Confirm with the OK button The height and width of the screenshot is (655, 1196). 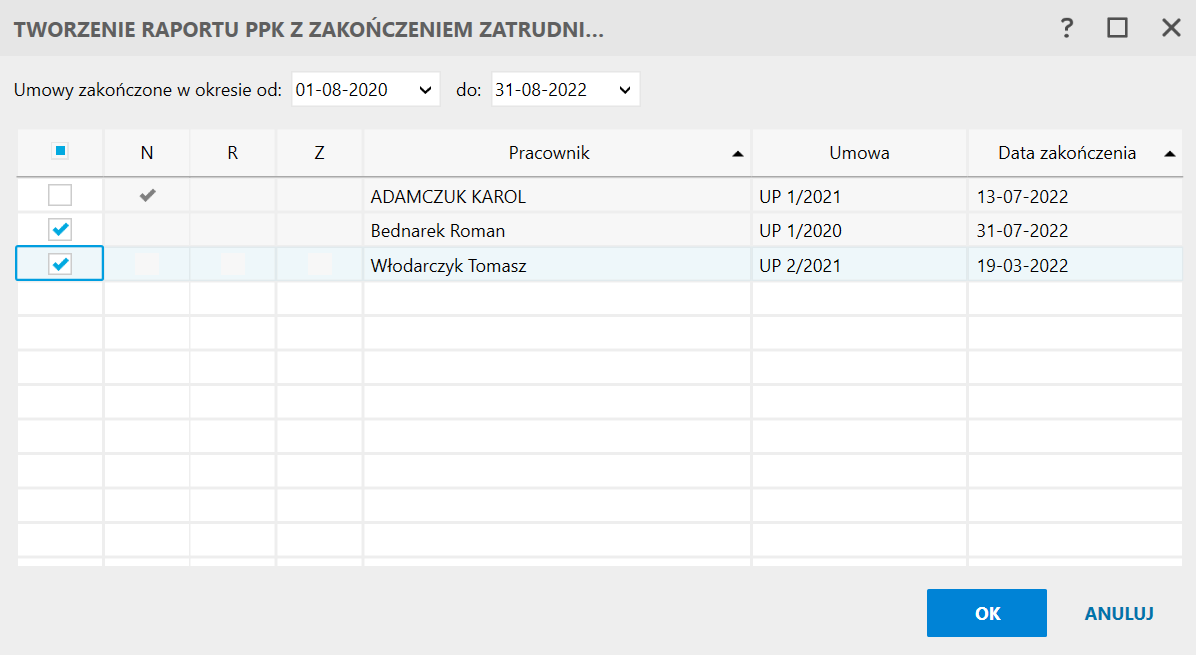coord(986,613)
